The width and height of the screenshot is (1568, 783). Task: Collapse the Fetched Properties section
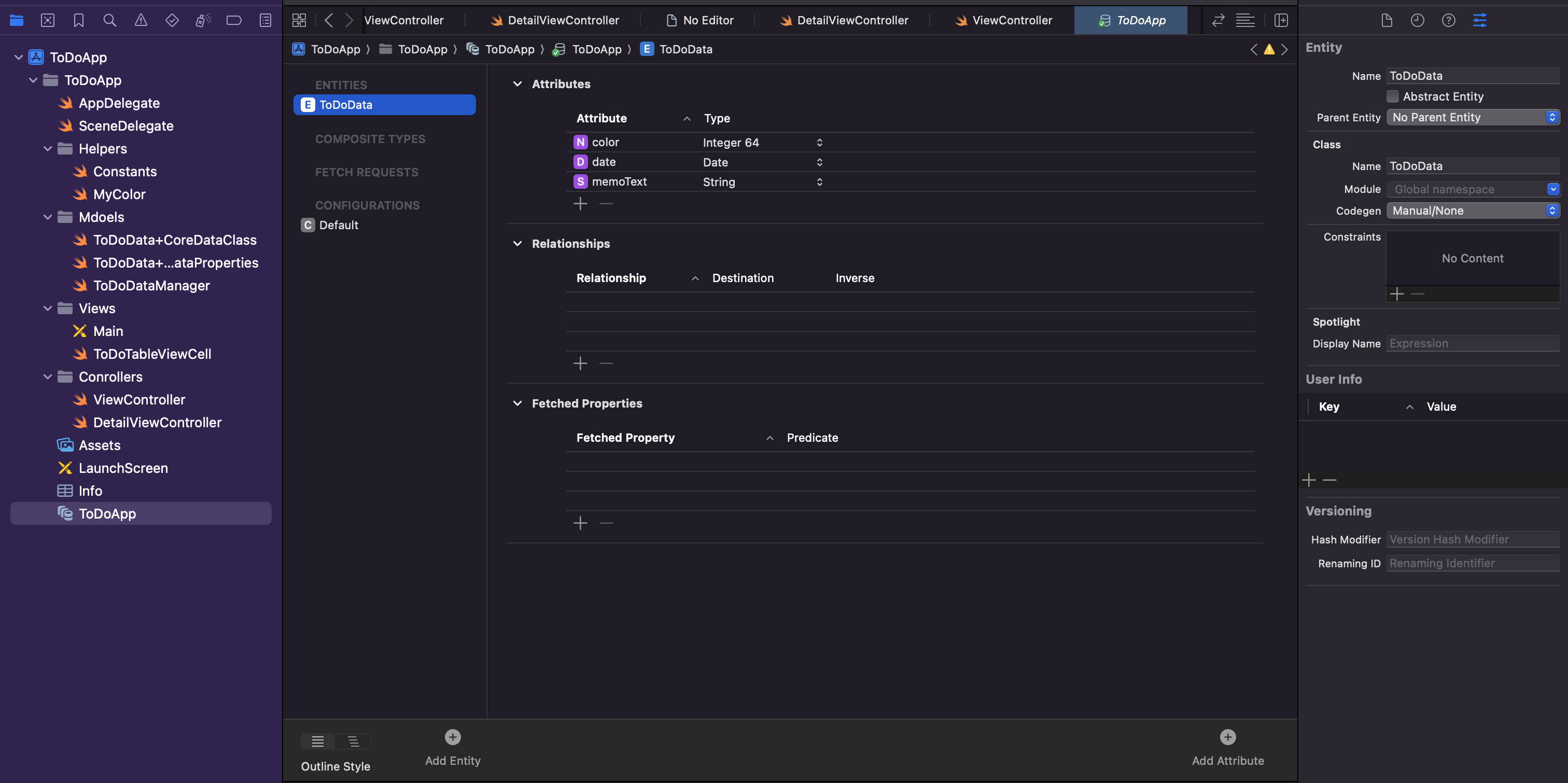pyautogui.click(x=517, y=403)
